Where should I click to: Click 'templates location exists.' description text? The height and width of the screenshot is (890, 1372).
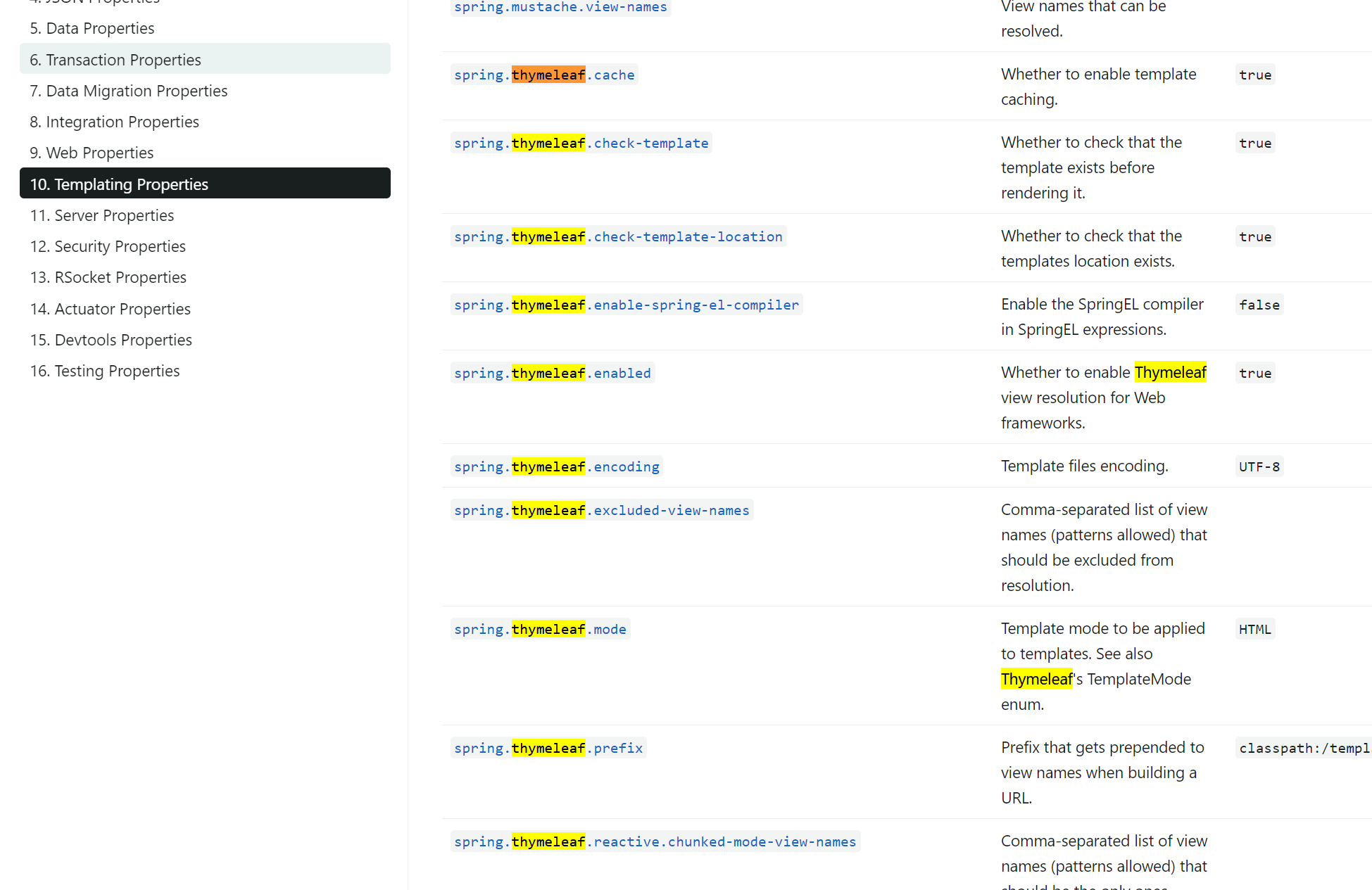(1088, 261)
